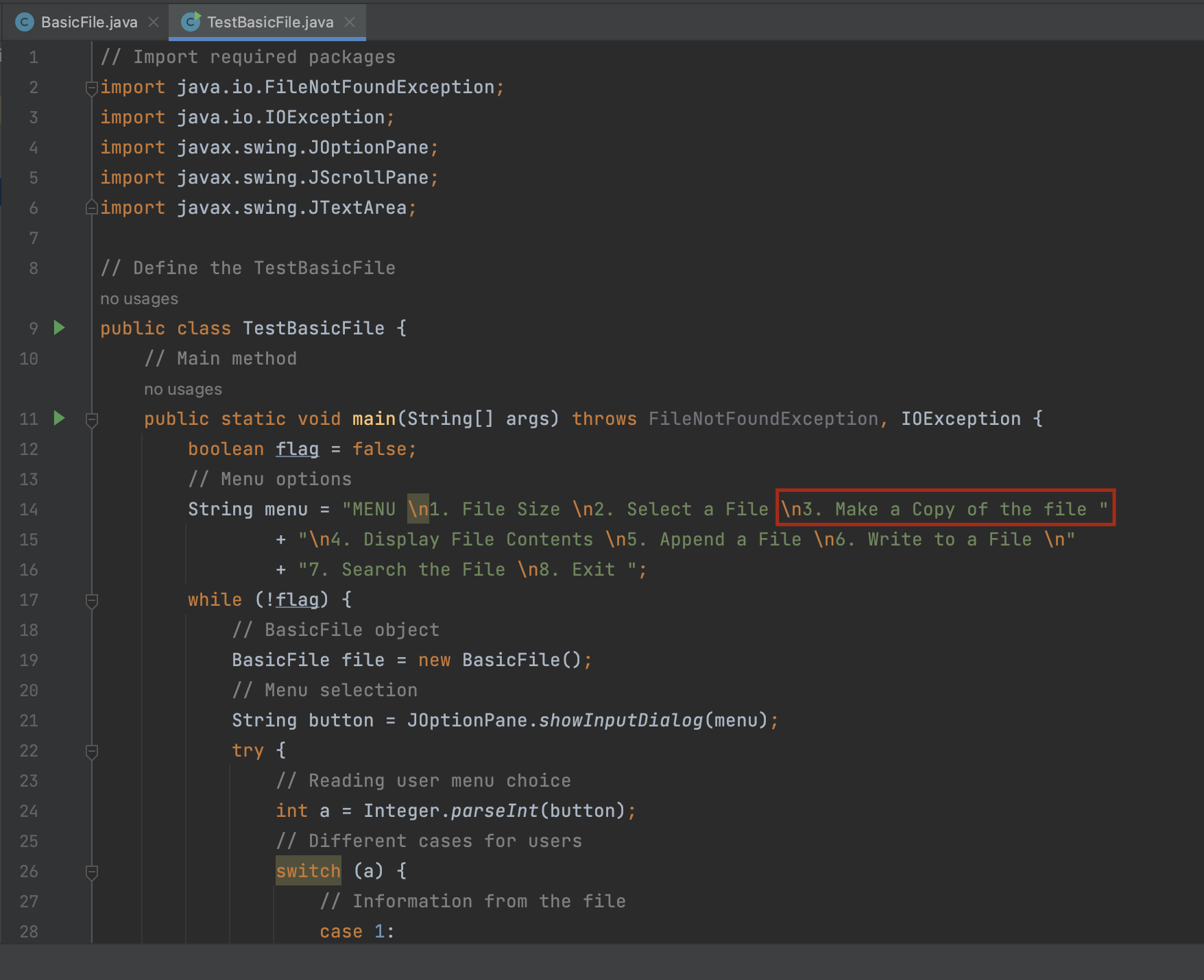Open 'no usages' hint above main method
Image resolution: width=1204 pixels, height=980 pixels.
coord(182,389)
